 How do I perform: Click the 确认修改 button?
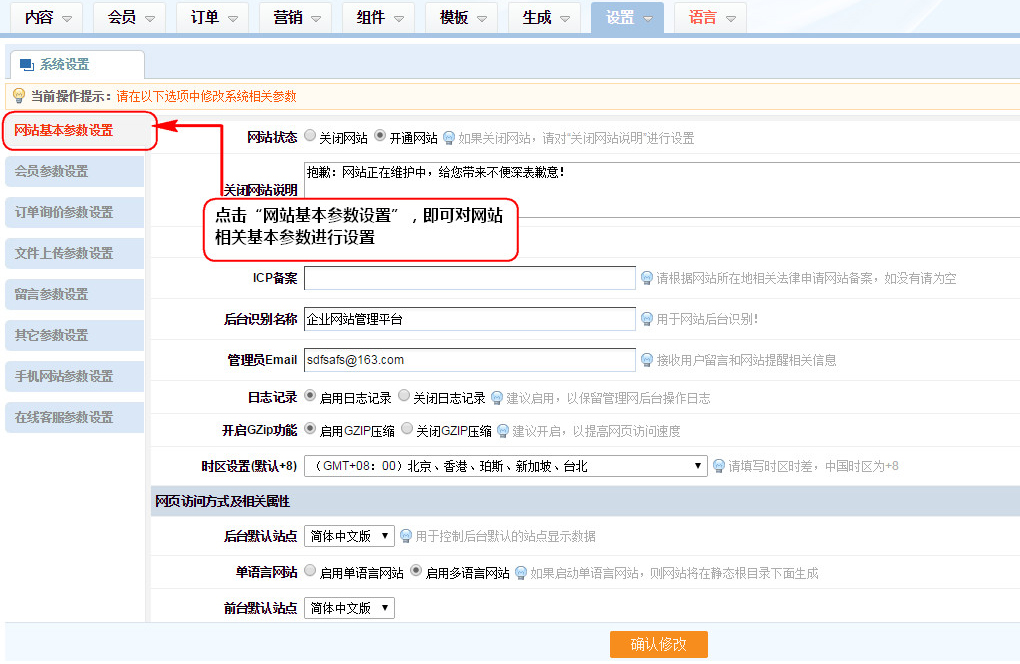pos(658,644)
